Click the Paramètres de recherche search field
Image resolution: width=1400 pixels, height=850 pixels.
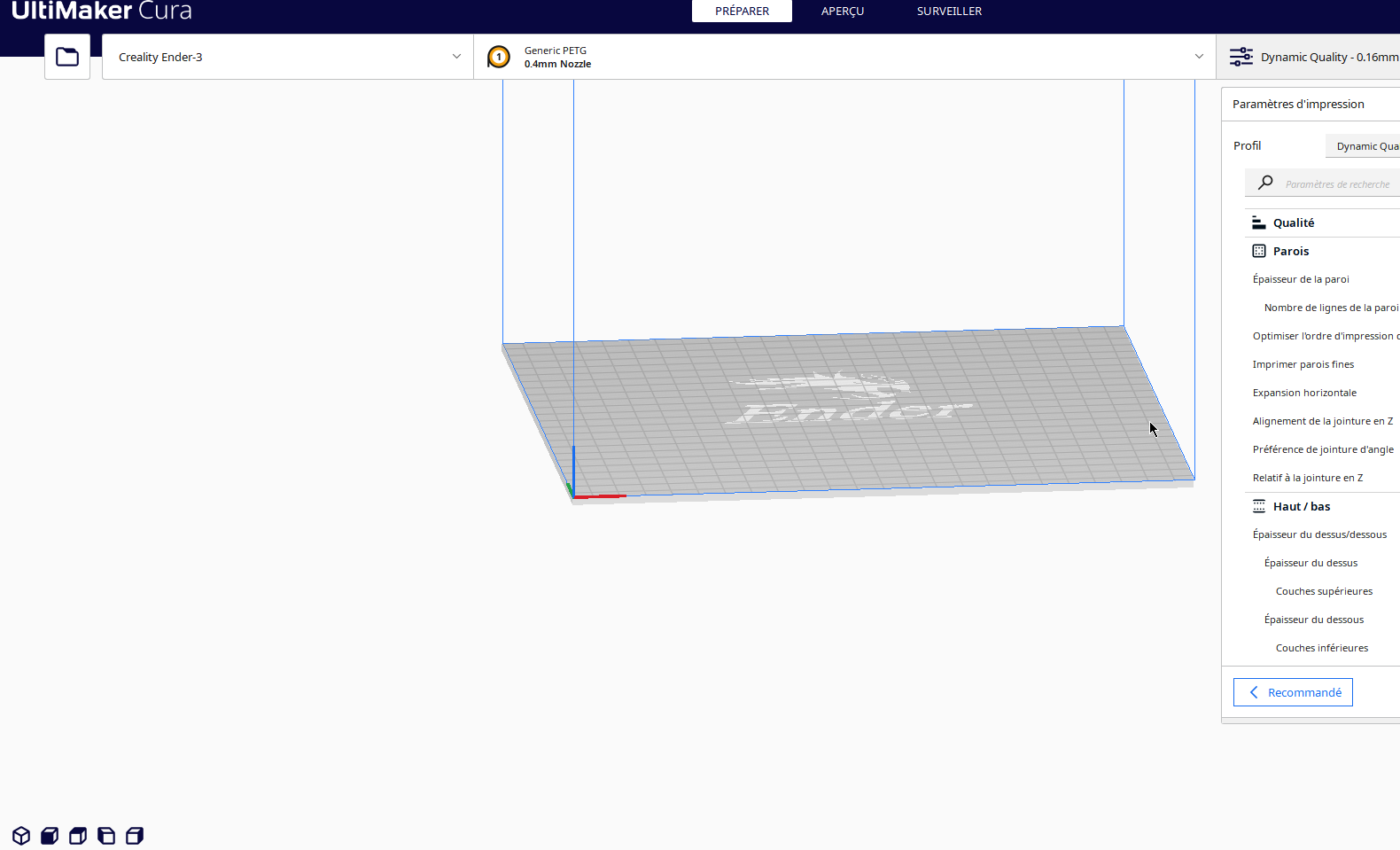[1322, 183]
